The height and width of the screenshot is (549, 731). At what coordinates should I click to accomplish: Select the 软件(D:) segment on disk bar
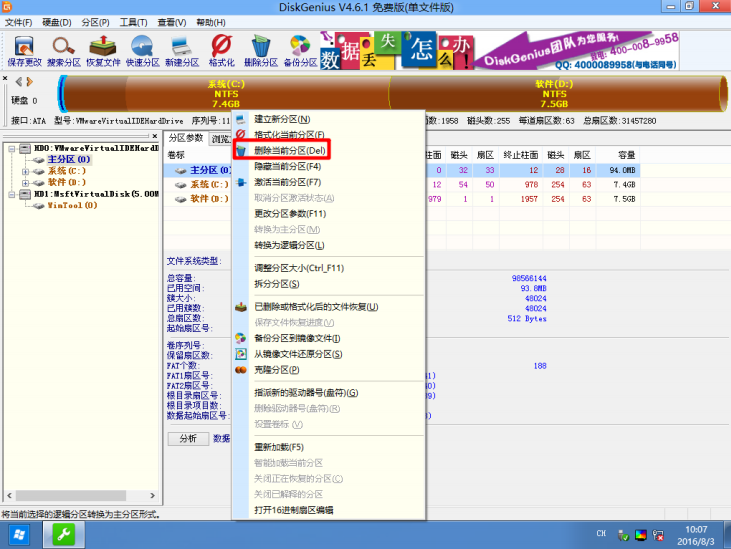554,94
